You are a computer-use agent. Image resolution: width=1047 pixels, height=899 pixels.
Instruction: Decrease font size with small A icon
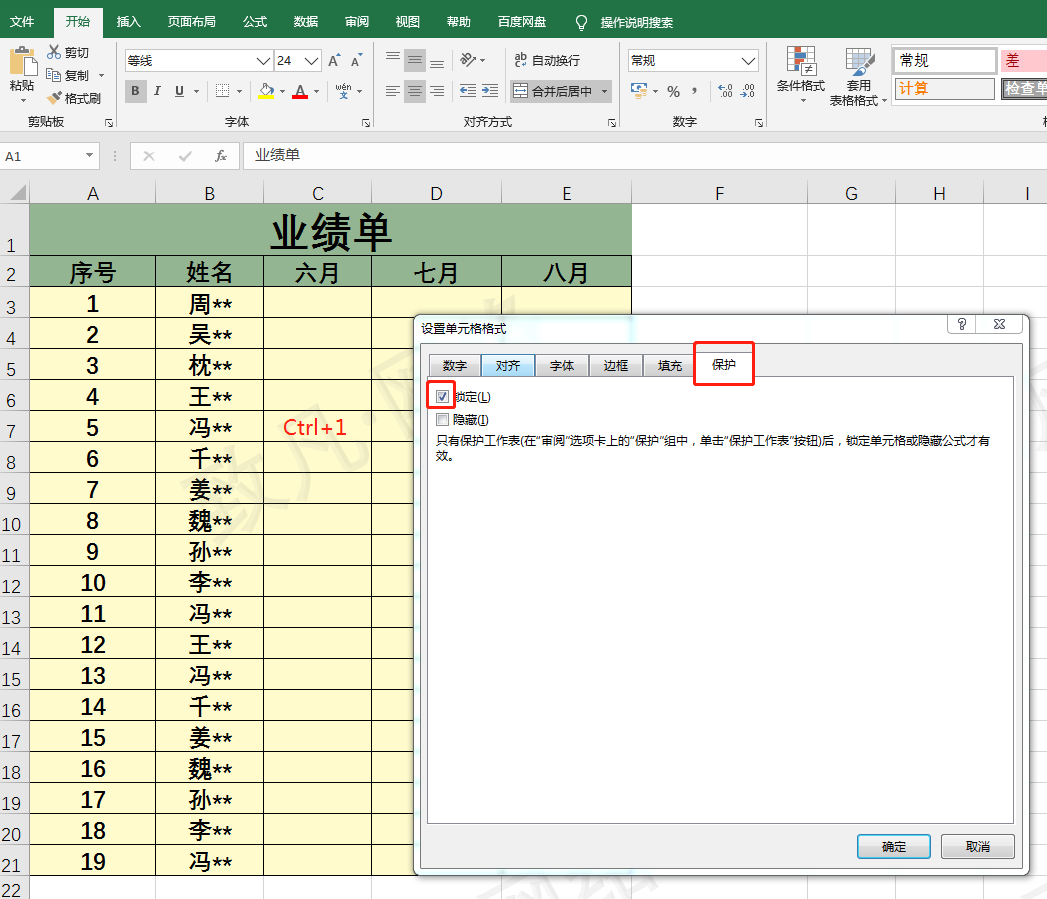tap(357, 61)
